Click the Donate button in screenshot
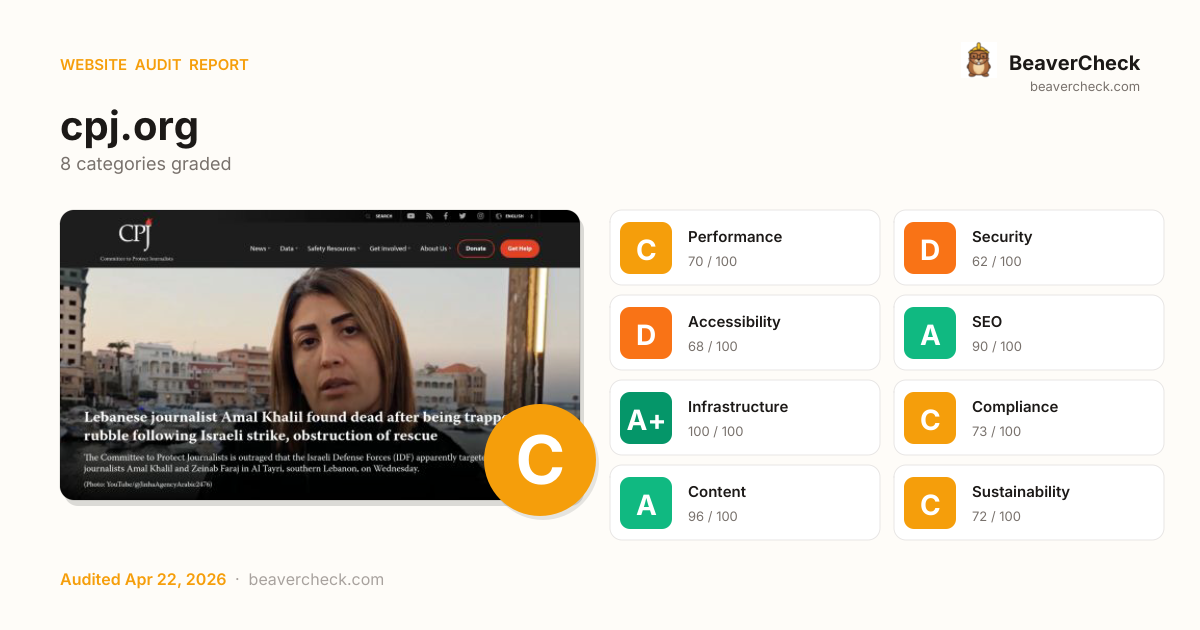The image size is (1200, 630). [x=476, y=248]
